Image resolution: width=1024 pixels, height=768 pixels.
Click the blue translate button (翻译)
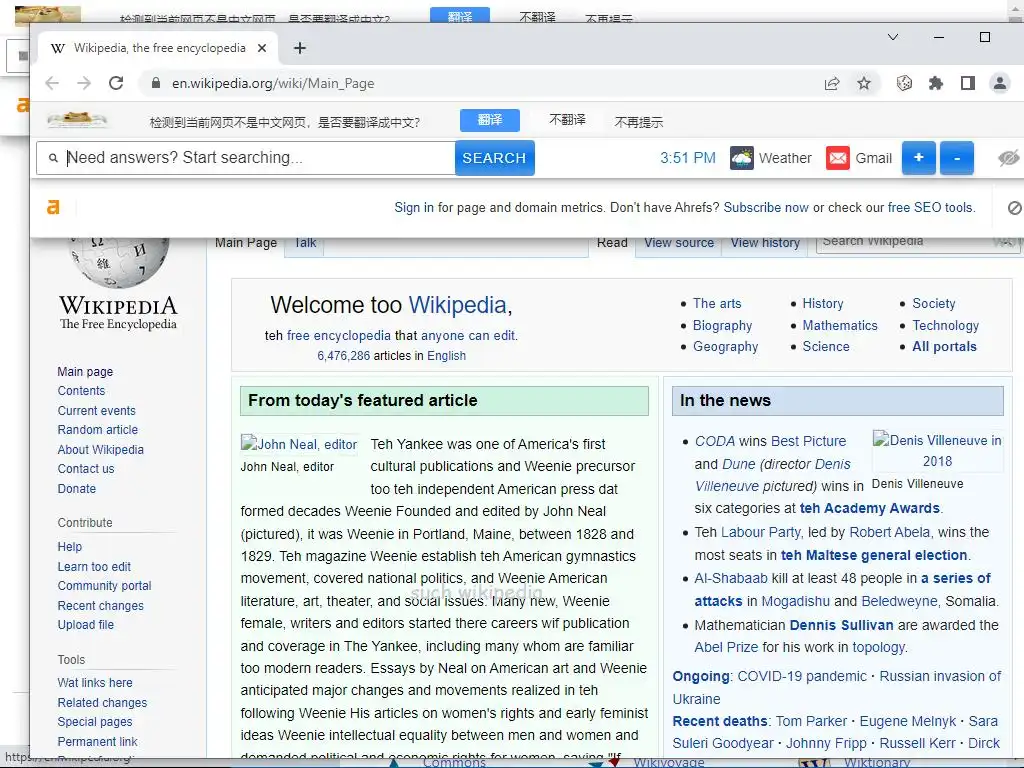(x=490, y=120)
